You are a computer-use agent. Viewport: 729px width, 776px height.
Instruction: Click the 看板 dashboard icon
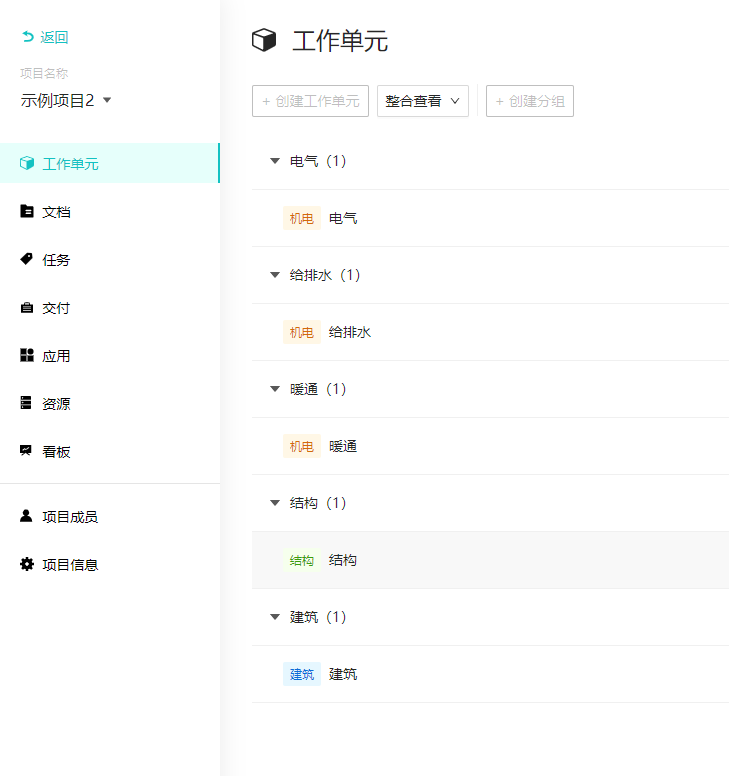point(26,450)
